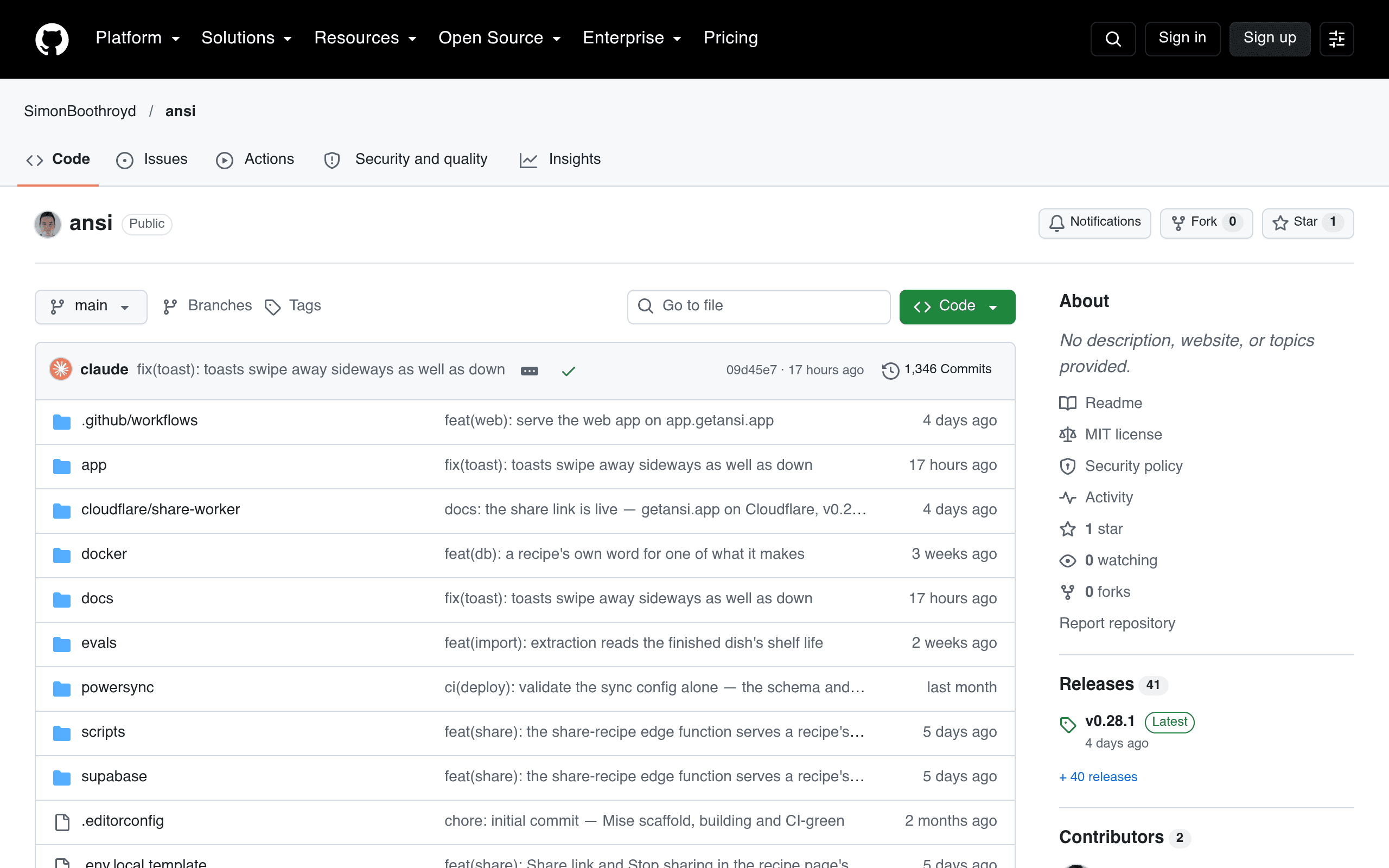Open commit hash 09d45e7
Screen dimensions: 1389x868
point(751,371)
